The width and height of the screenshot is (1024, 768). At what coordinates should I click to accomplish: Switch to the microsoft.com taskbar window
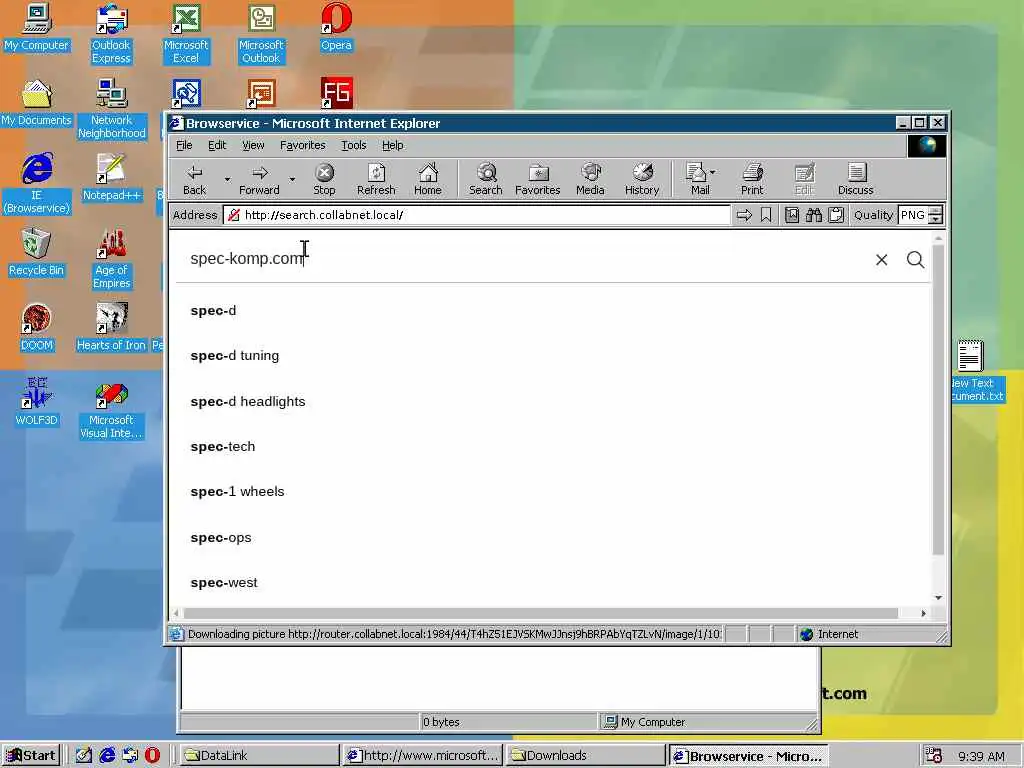coord(422,756)
